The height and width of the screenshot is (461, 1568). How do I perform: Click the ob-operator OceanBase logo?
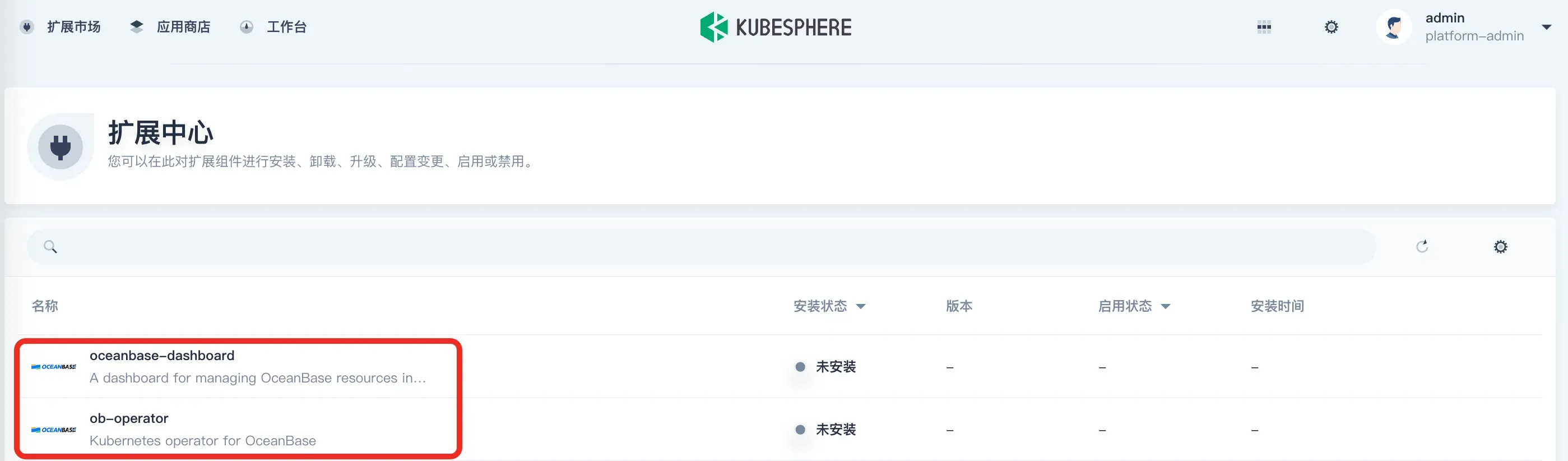[54, 430]
